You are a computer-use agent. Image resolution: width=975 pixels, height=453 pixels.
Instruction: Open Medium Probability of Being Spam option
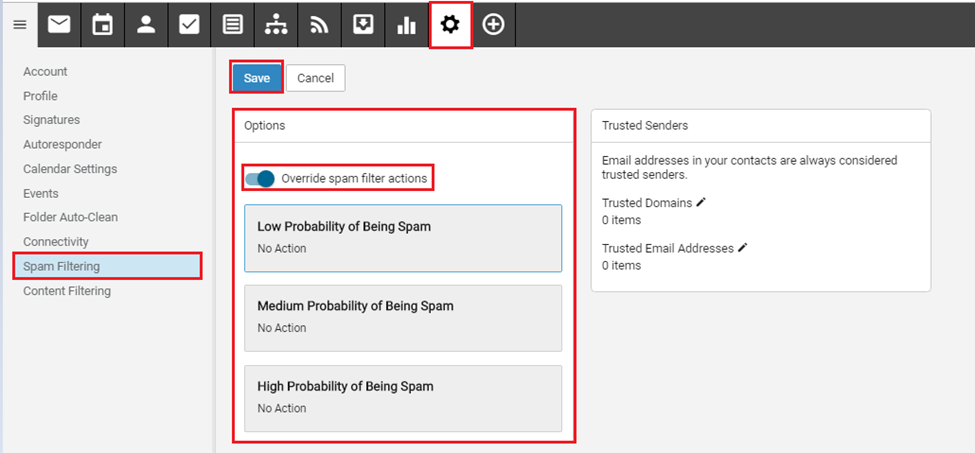click(x=403, y=318)
